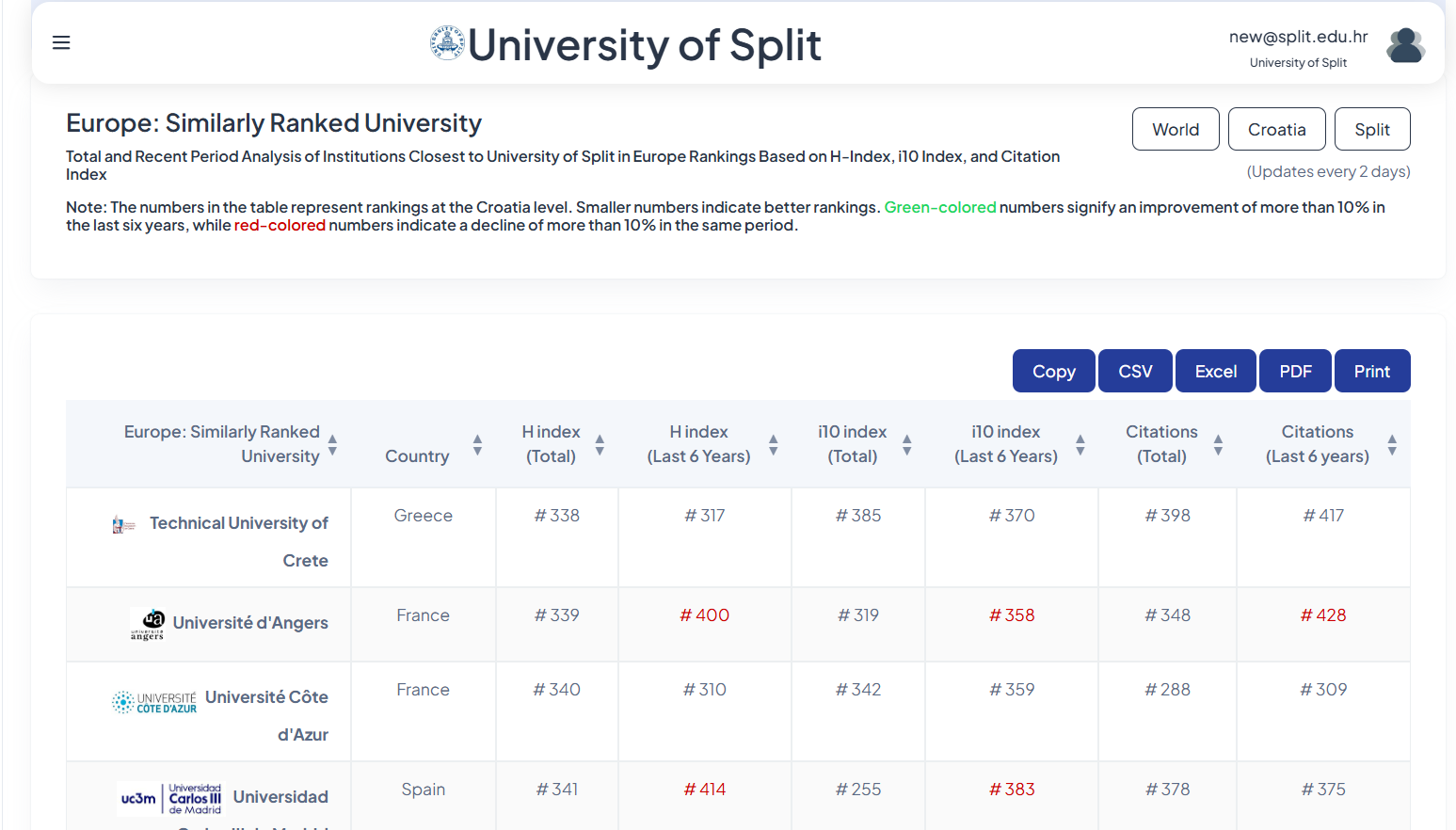Open Université Côte d'Azur link
1456x830 pixels.
267,715
